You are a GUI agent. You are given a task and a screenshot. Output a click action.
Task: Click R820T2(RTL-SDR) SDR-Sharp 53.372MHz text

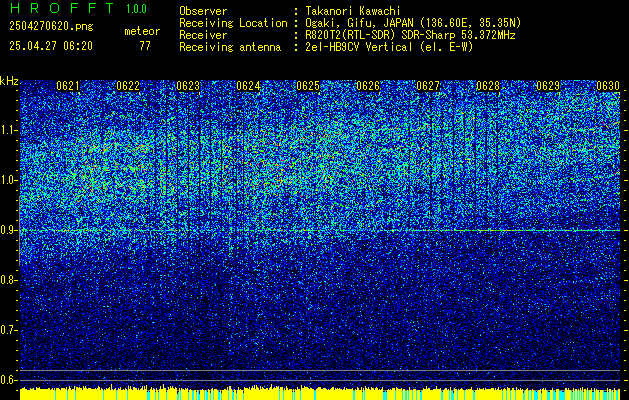pyautogui.click(x=410, y=35)
